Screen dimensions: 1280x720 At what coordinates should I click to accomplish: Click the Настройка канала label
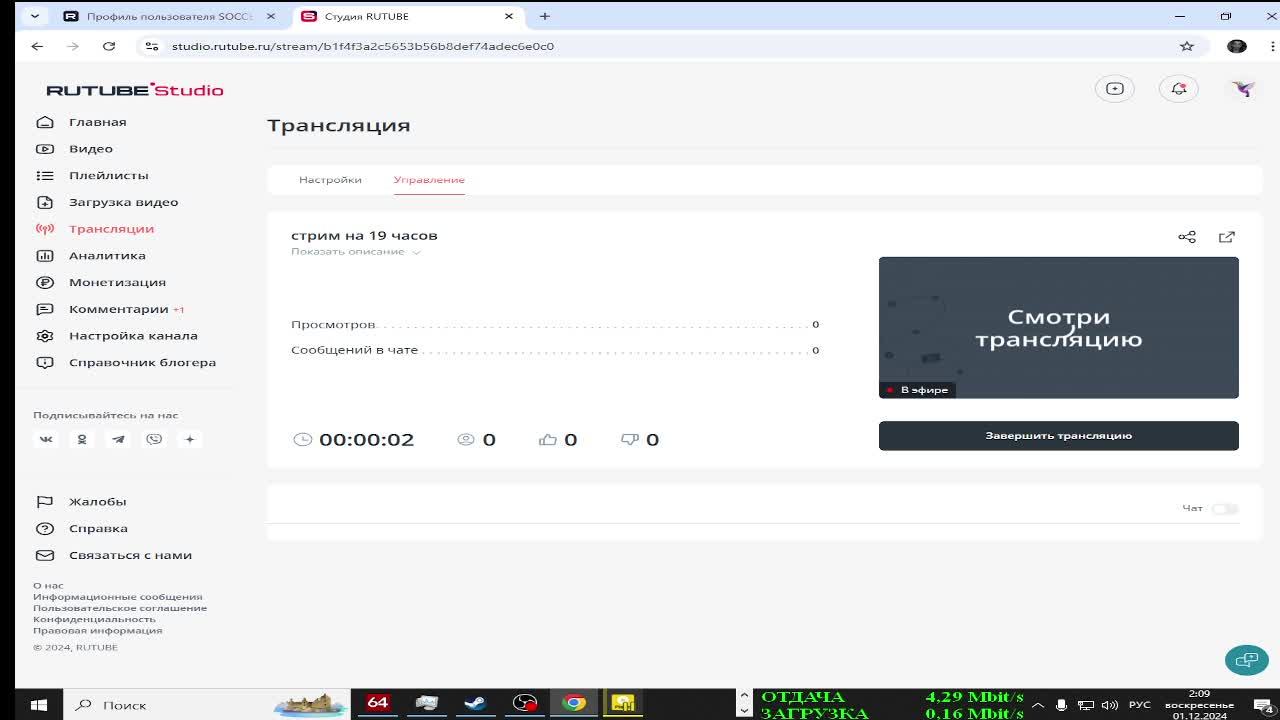click(x=133, y=336)
